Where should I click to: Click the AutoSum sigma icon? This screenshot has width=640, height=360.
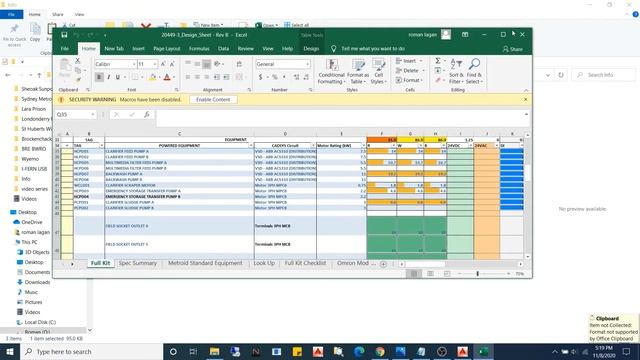pyautogui.click(x=438, y=61)
